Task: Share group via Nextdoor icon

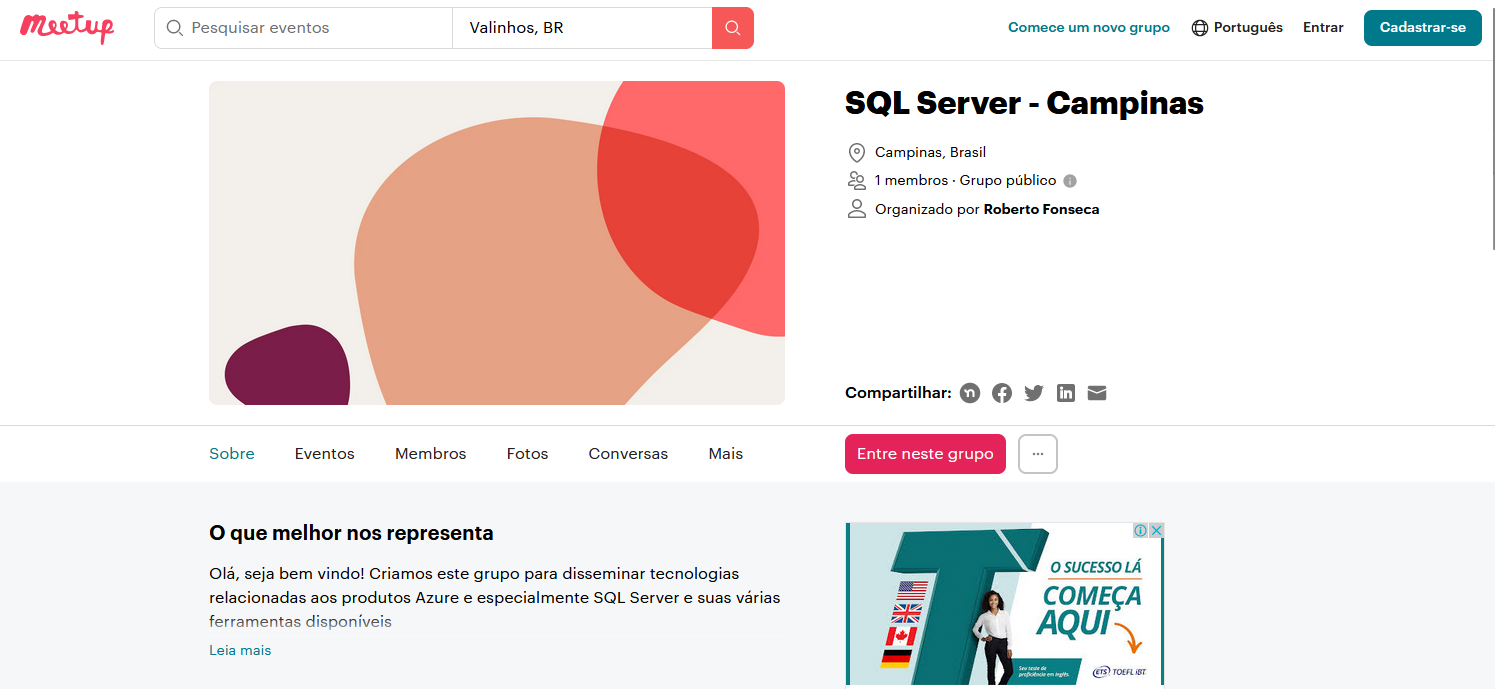Action: 970,393
